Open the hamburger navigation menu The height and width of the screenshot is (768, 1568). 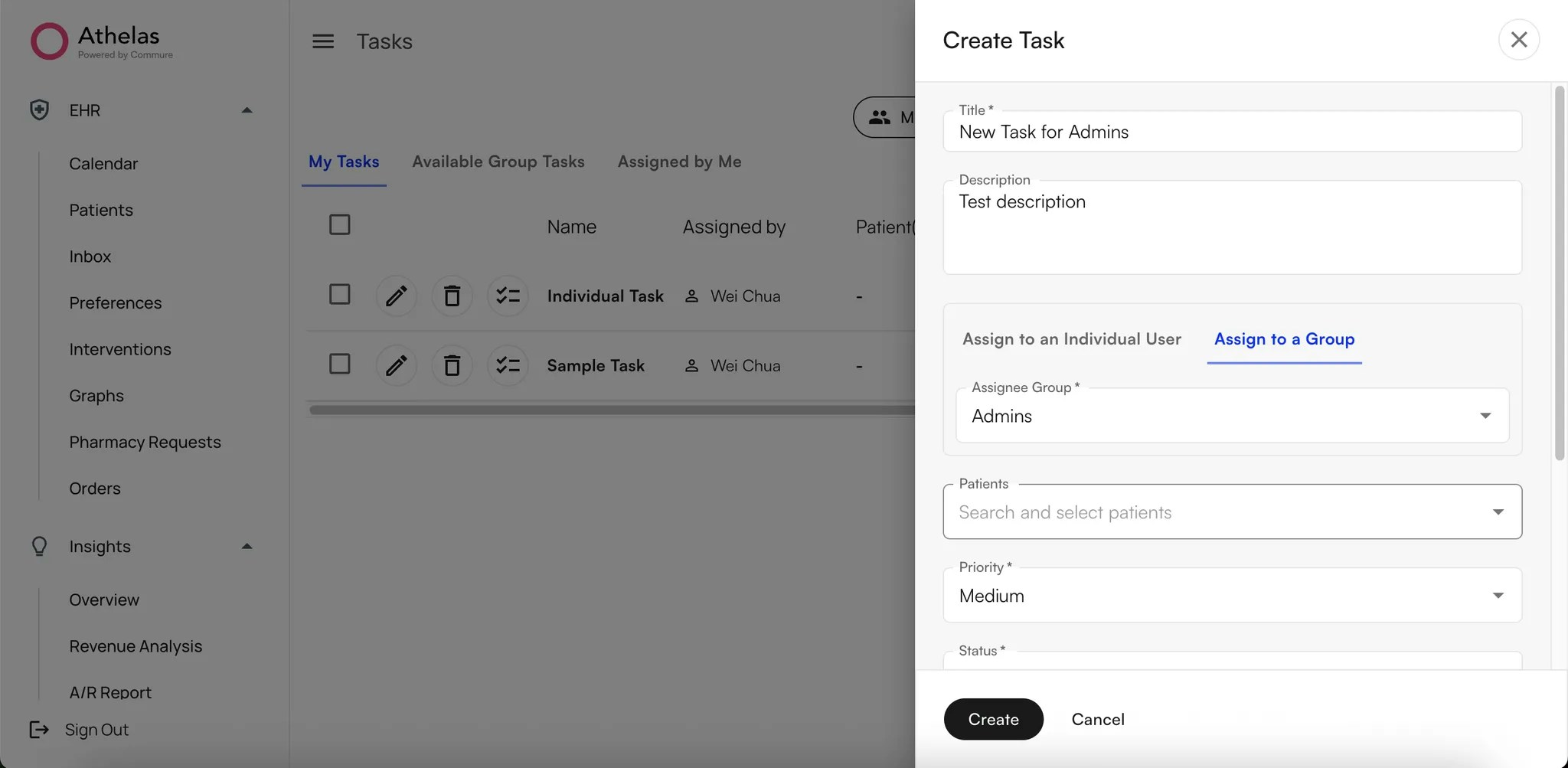point(322,41)
